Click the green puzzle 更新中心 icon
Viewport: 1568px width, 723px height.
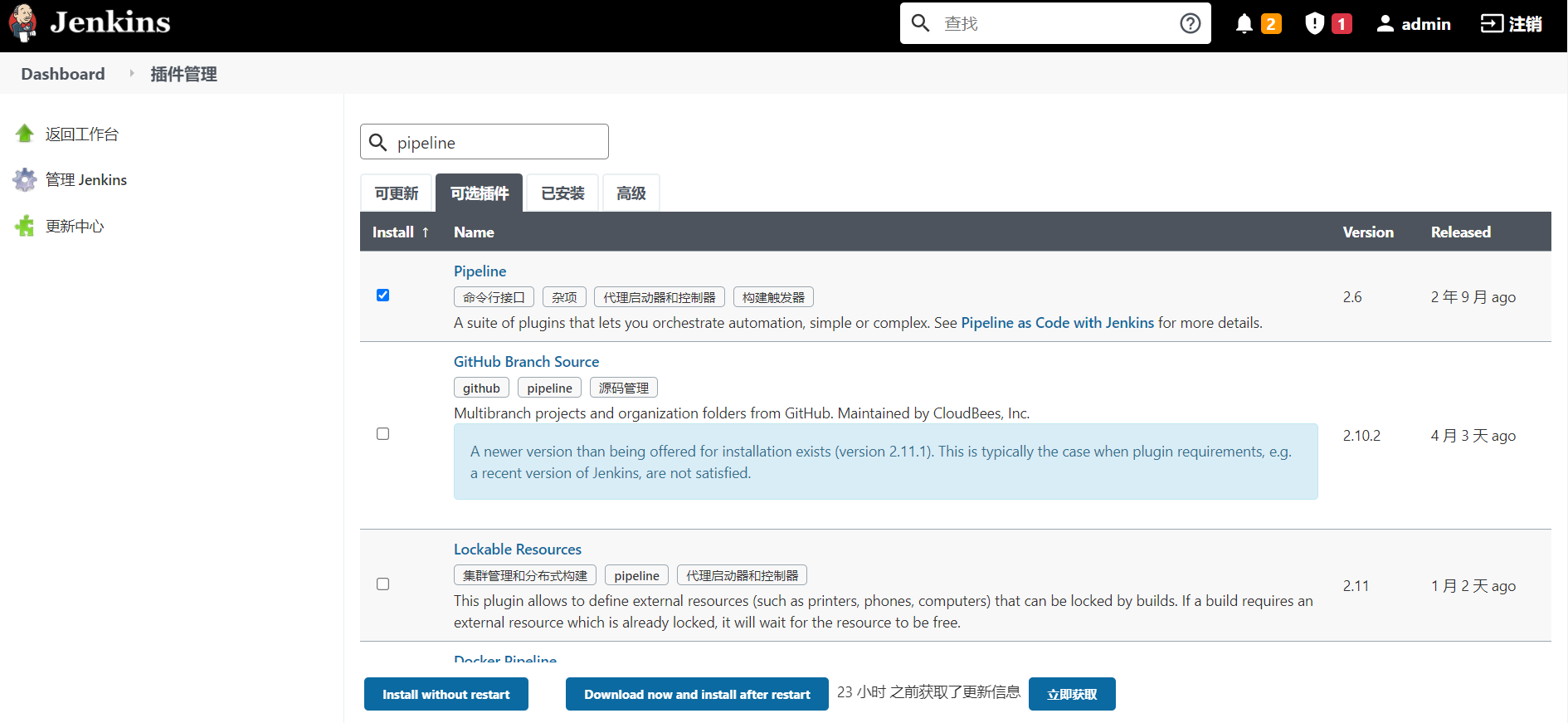tap(25, 226)
